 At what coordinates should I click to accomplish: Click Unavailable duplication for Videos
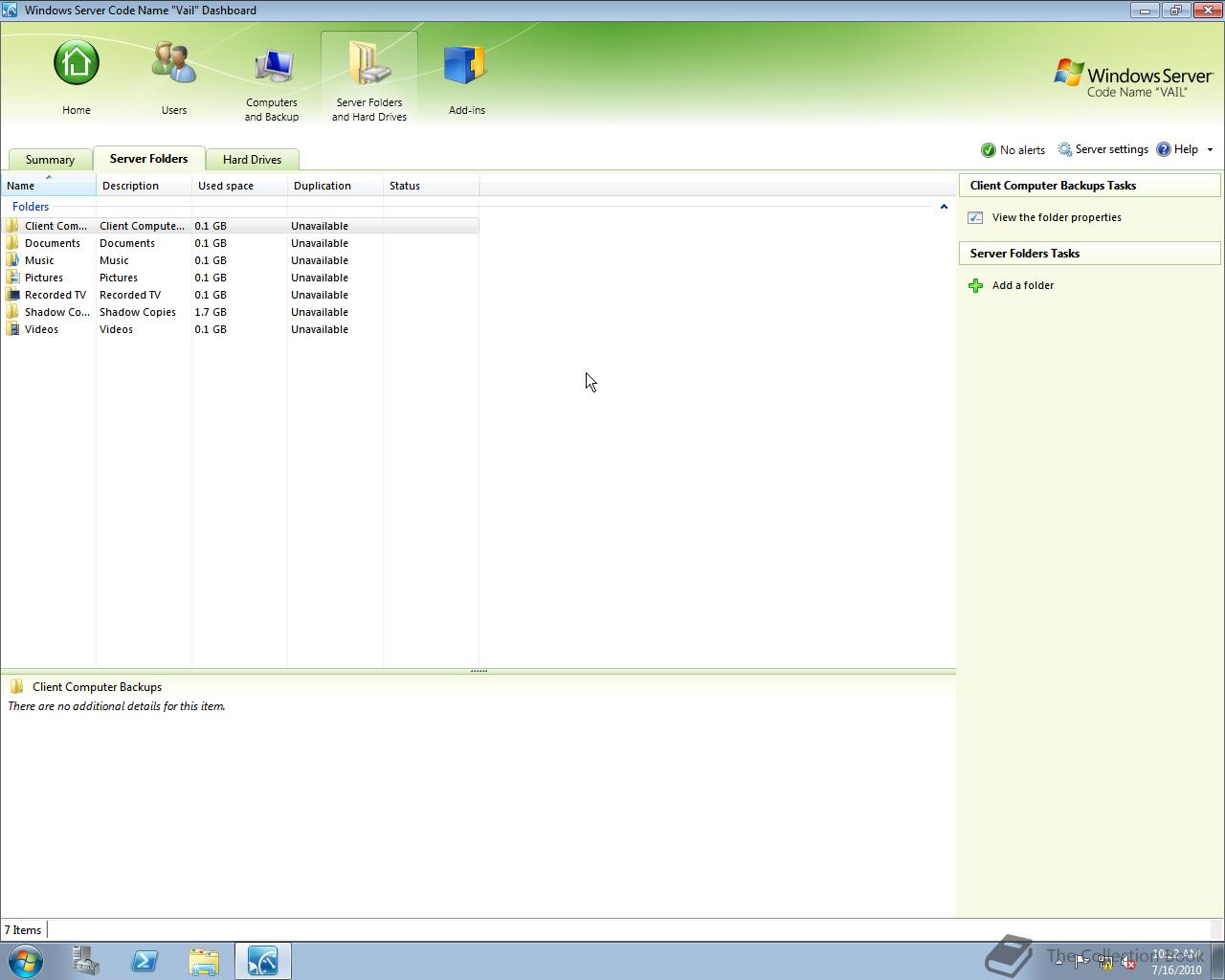[320, 329]
